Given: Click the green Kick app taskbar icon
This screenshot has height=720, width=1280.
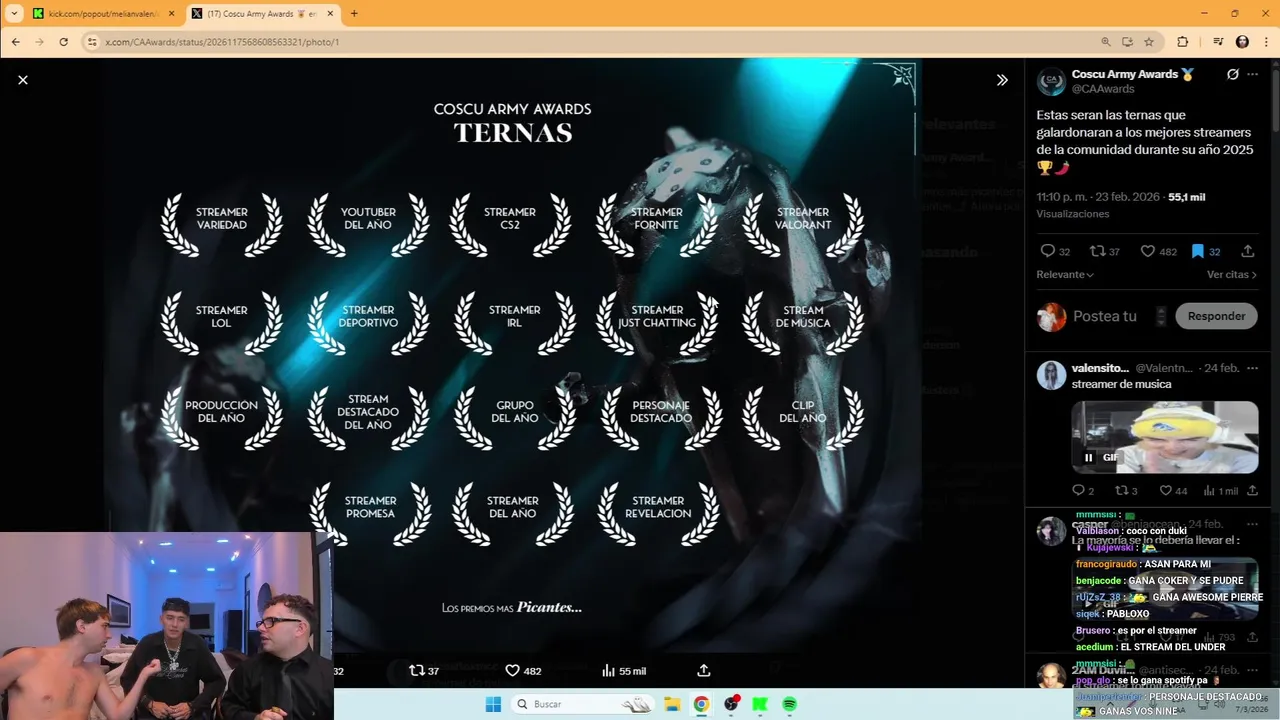Looking at the screenshot, I should (x=760, y=704).
